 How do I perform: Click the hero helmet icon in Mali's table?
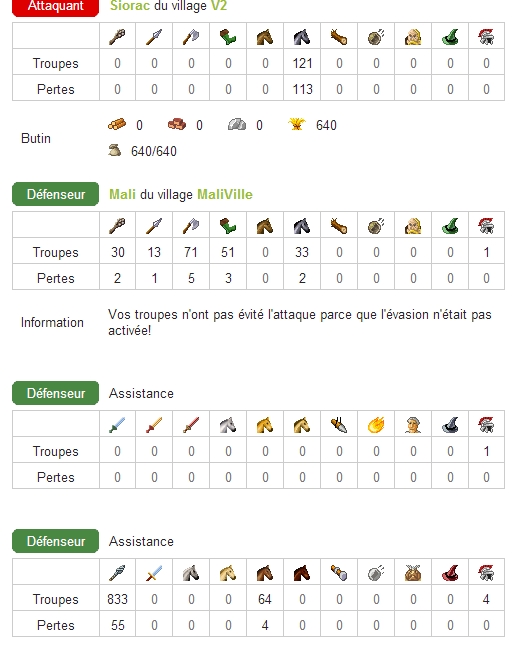(486, 225)
